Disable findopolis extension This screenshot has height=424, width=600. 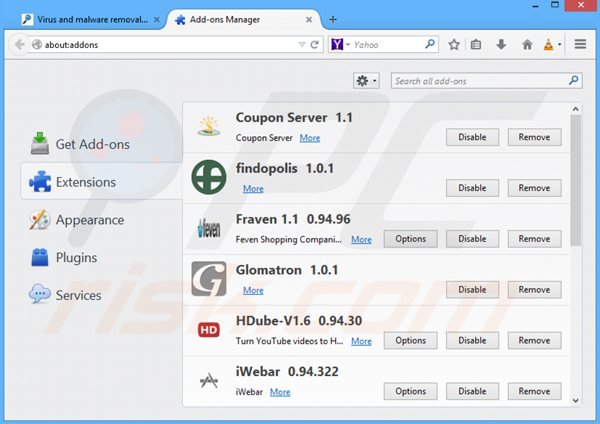(x=472, y=188)
